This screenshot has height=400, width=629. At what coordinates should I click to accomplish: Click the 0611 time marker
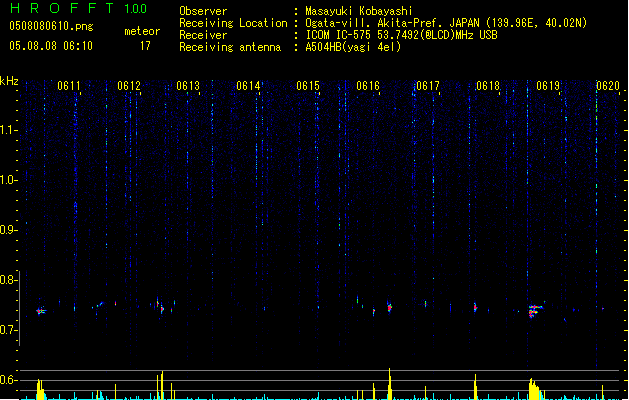point(69,86)
